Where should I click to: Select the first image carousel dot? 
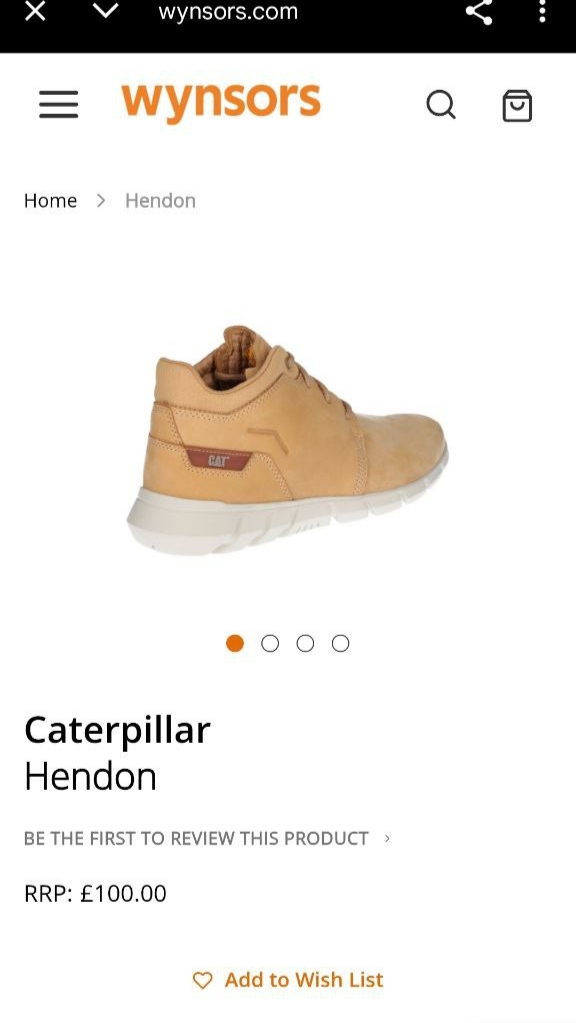point(235,643)
